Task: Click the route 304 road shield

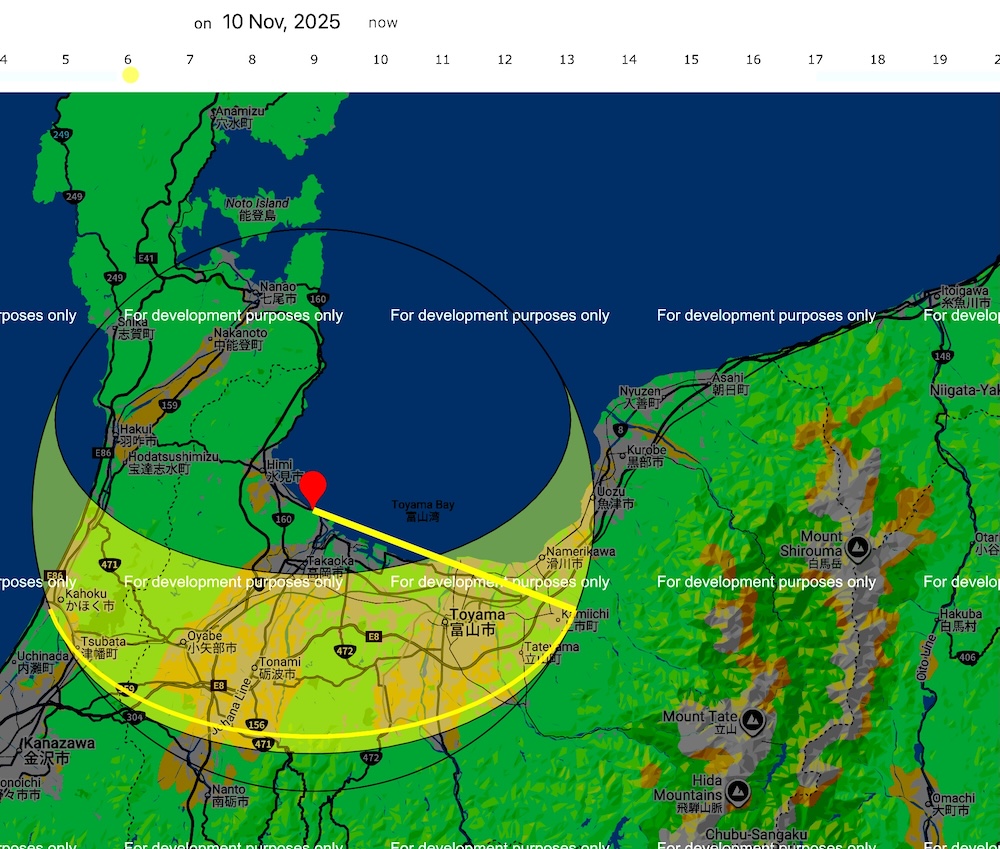Action: [x=133, y=717]
